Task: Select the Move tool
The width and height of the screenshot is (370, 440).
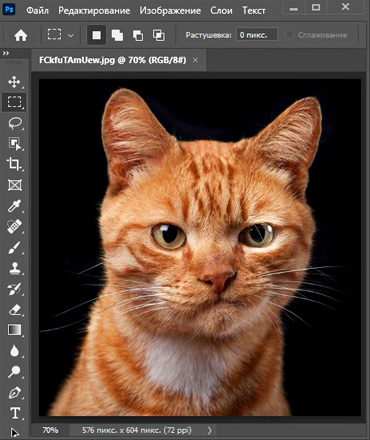Action: click(14, 82)
